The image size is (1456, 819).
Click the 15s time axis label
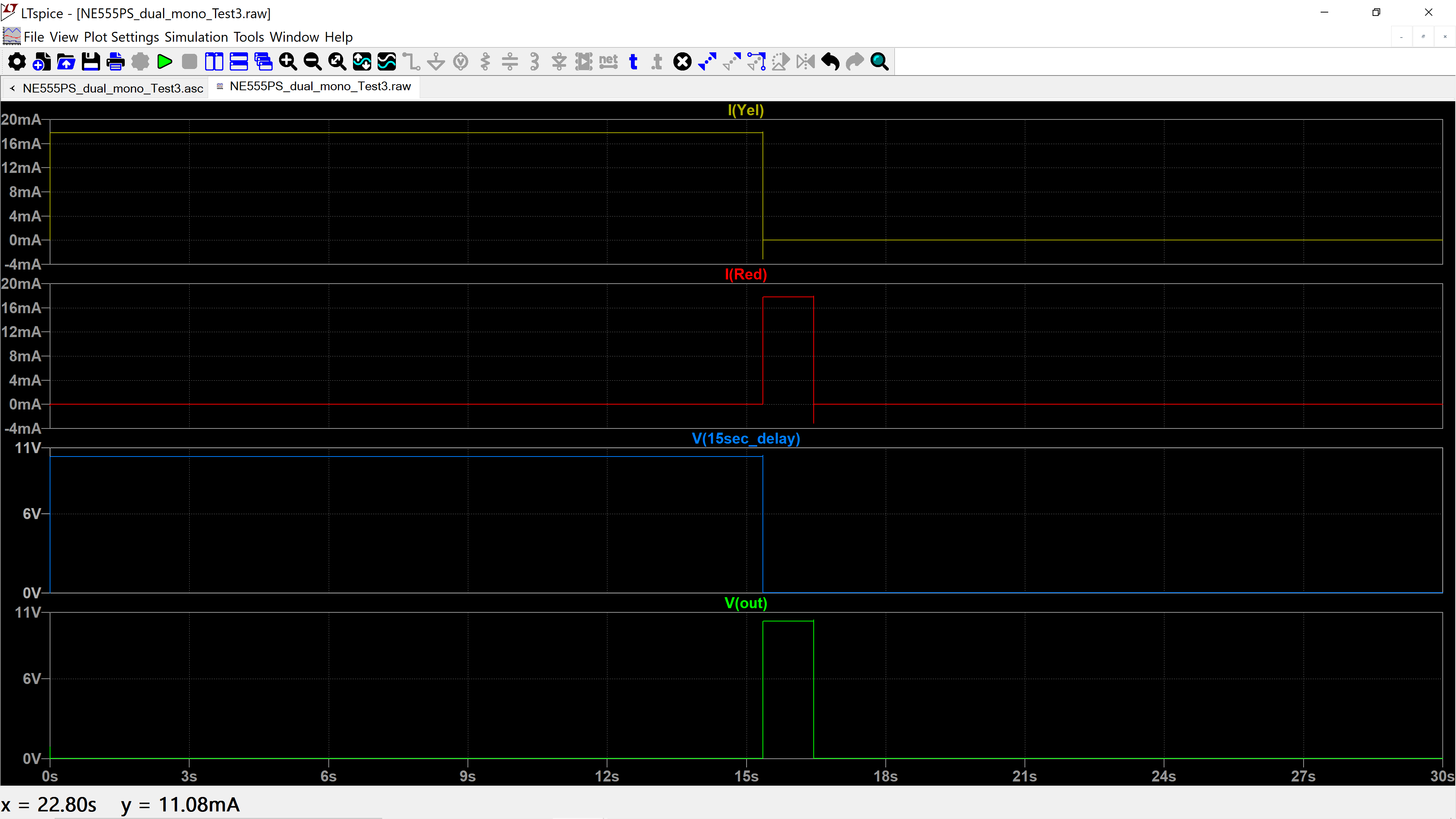746,776
